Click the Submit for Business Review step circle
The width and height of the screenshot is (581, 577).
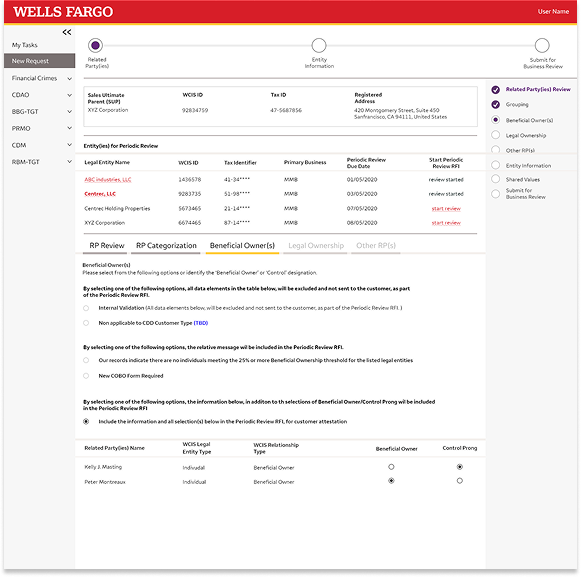(x=542, y=45)
